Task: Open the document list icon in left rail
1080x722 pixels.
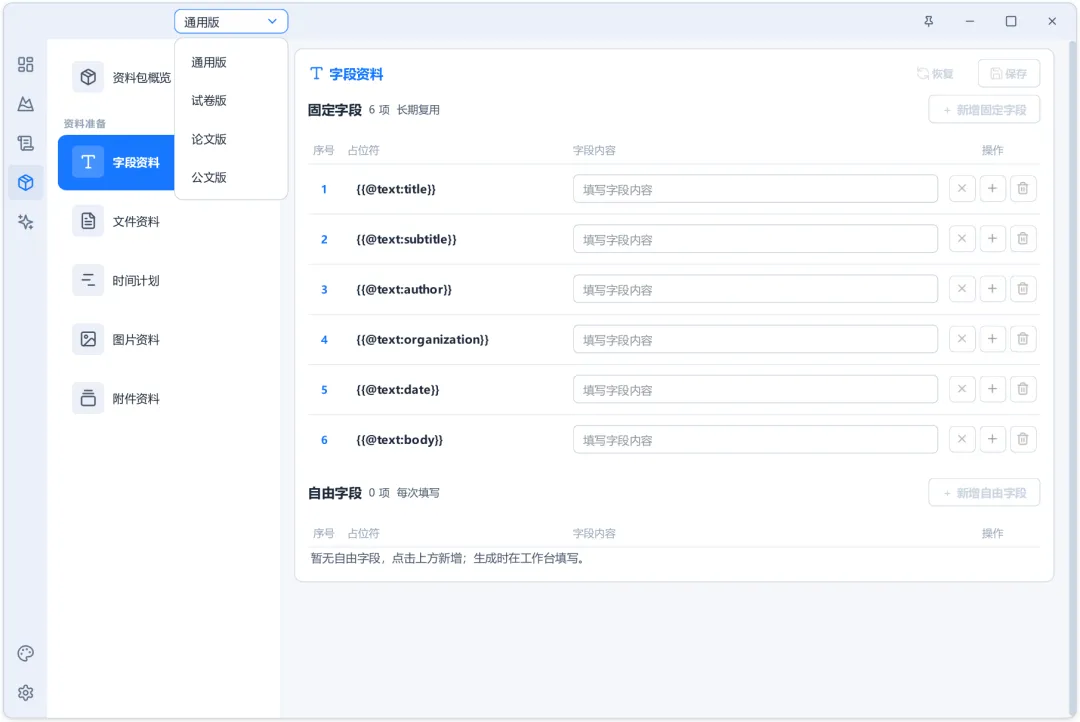Action: [25, 143]
